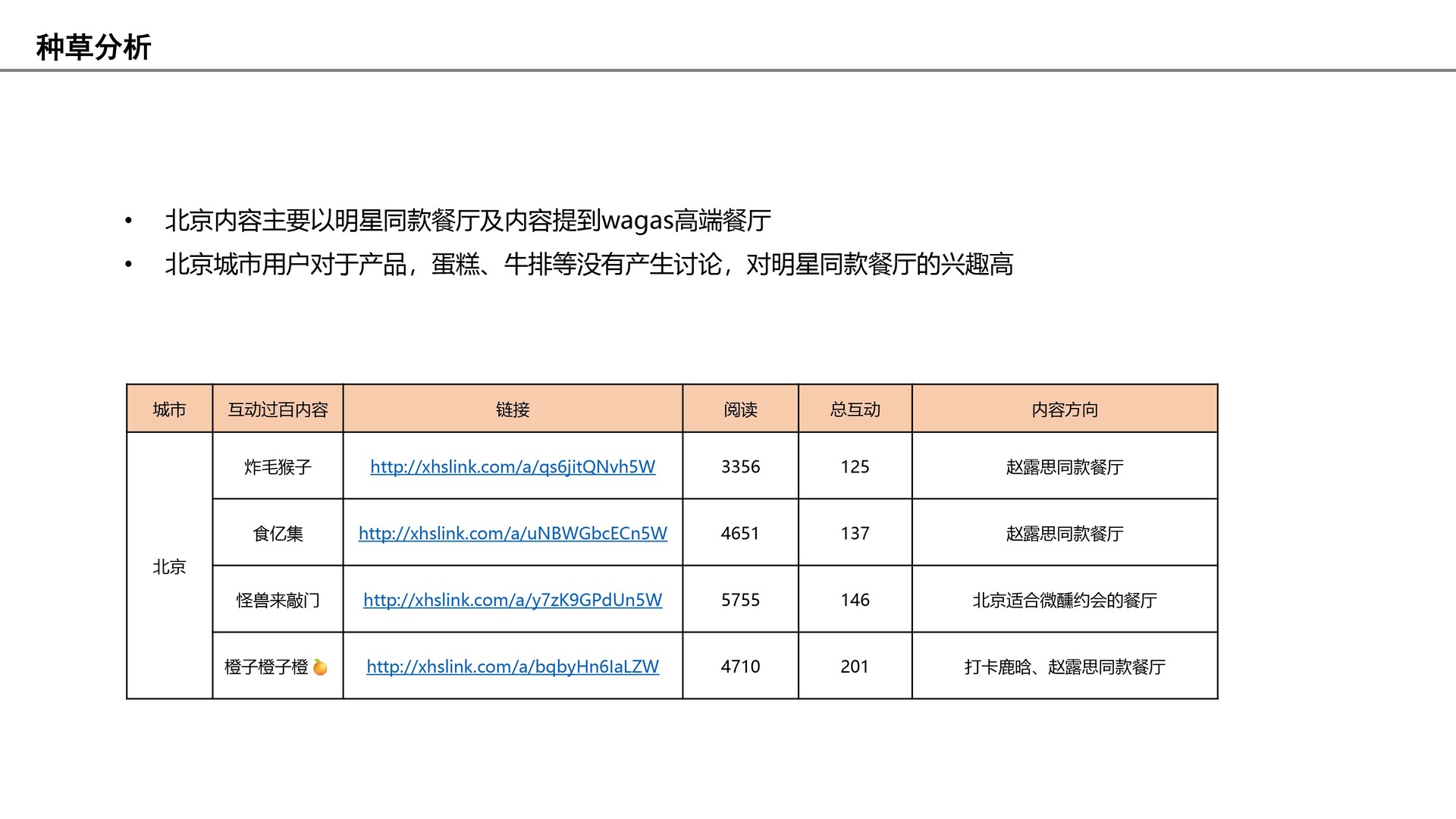Select the read count 5755
Viewport: 1456px width, 819px height.
click(740, 600)
